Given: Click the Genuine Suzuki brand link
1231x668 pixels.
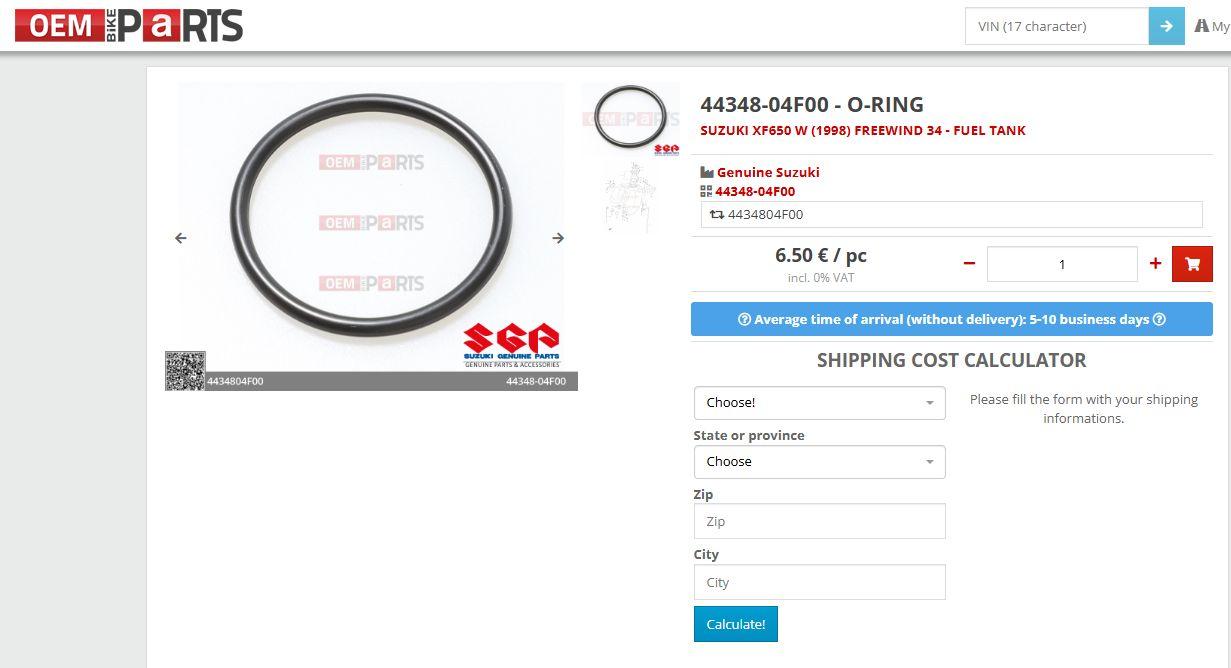Looking at the screenshot, I should point(767,172).
